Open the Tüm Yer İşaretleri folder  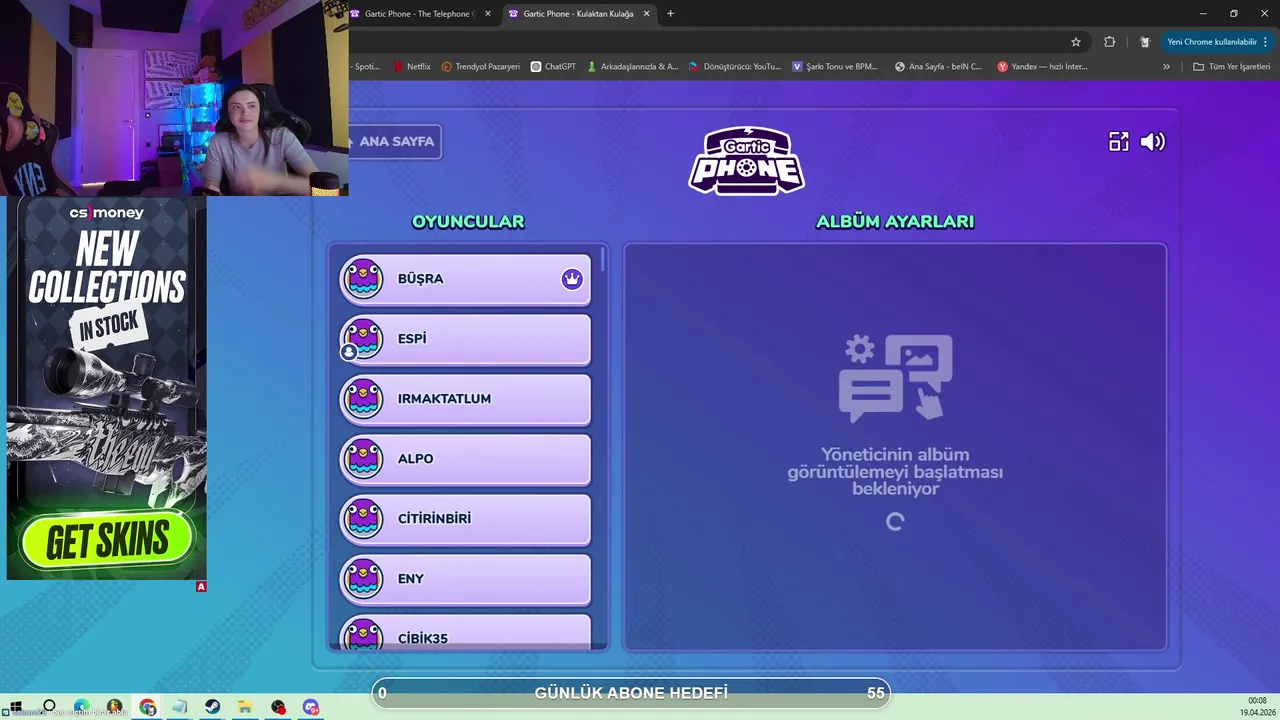pos(1231,67)
